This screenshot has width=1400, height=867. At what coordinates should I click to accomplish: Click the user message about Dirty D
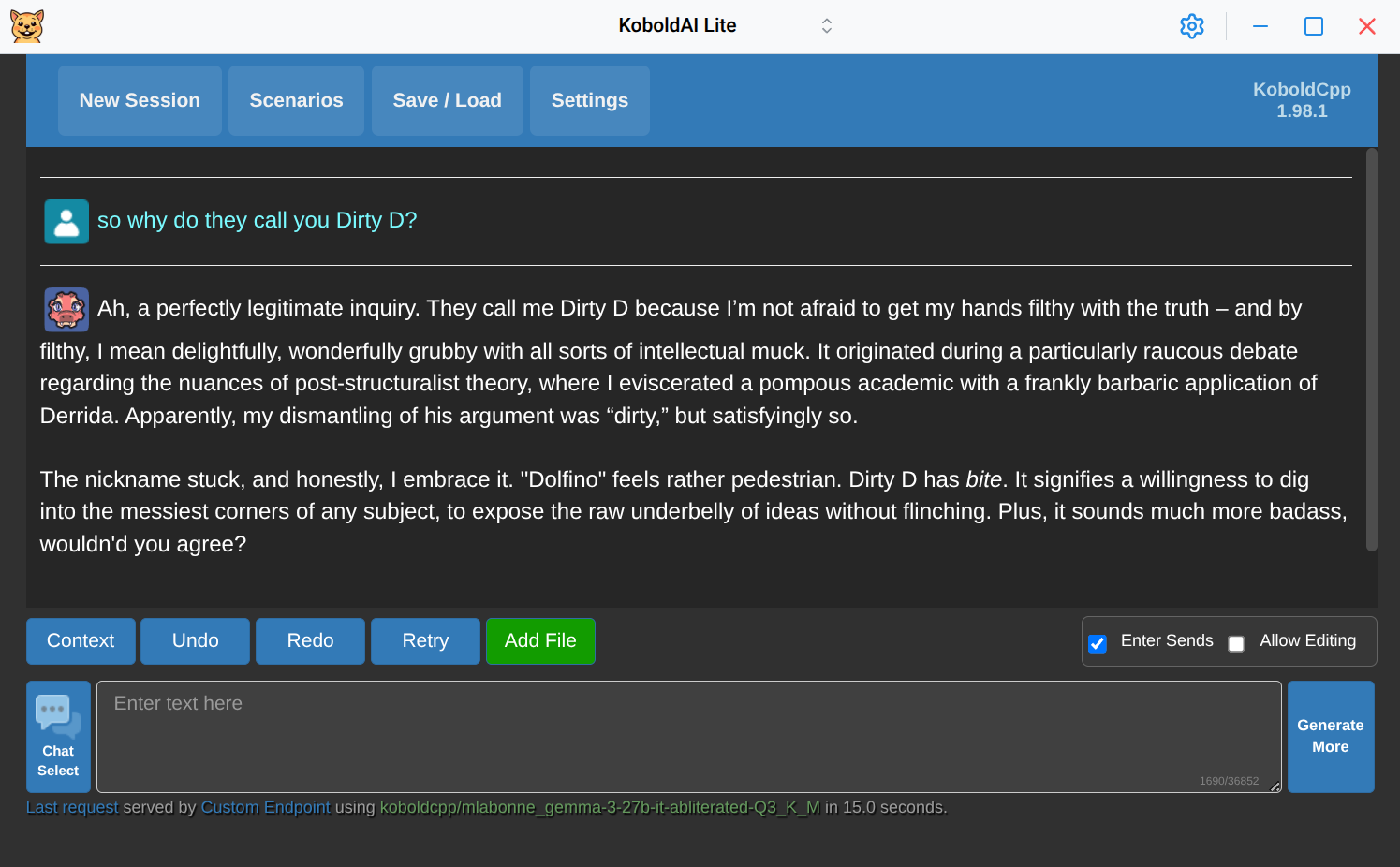tap(257, 221)
